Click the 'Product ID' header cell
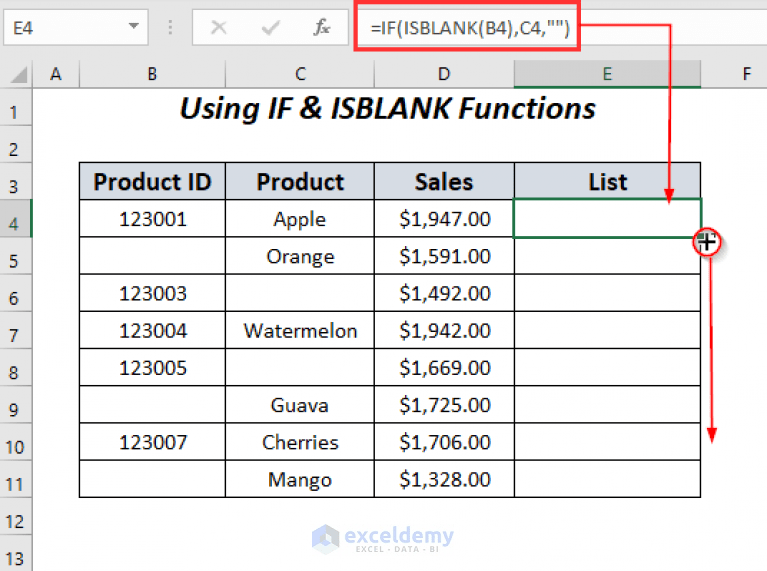 pos(152,182)
